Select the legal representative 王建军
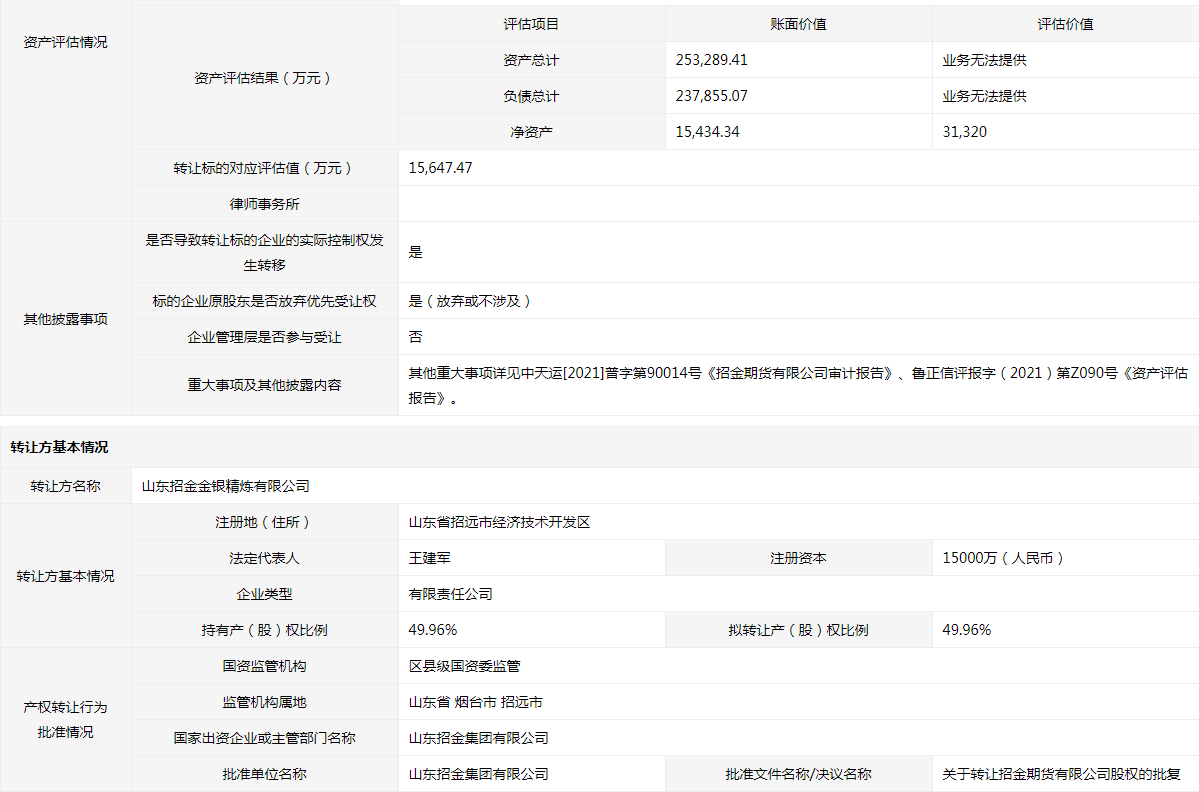 430,557
